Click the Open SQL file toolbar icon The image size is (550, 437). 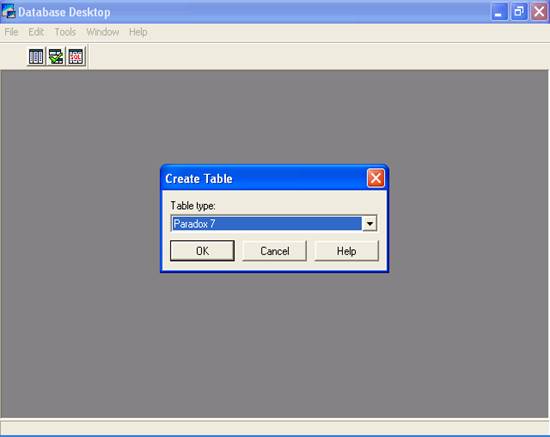[76, 56]
